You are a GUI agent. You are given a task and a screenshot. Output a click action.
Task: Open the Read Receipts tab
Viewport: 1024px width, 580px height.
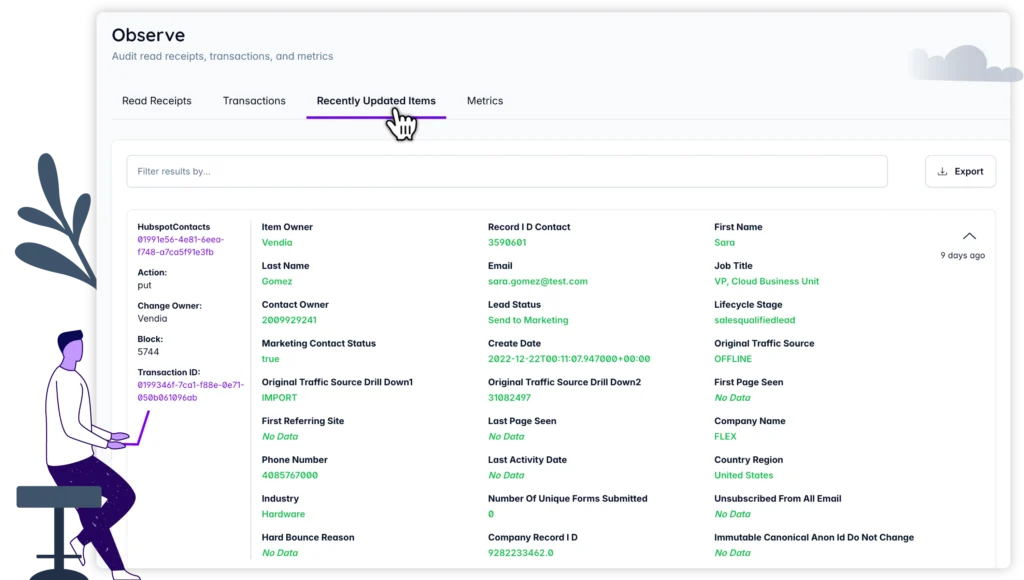click(x=156, y=101)
